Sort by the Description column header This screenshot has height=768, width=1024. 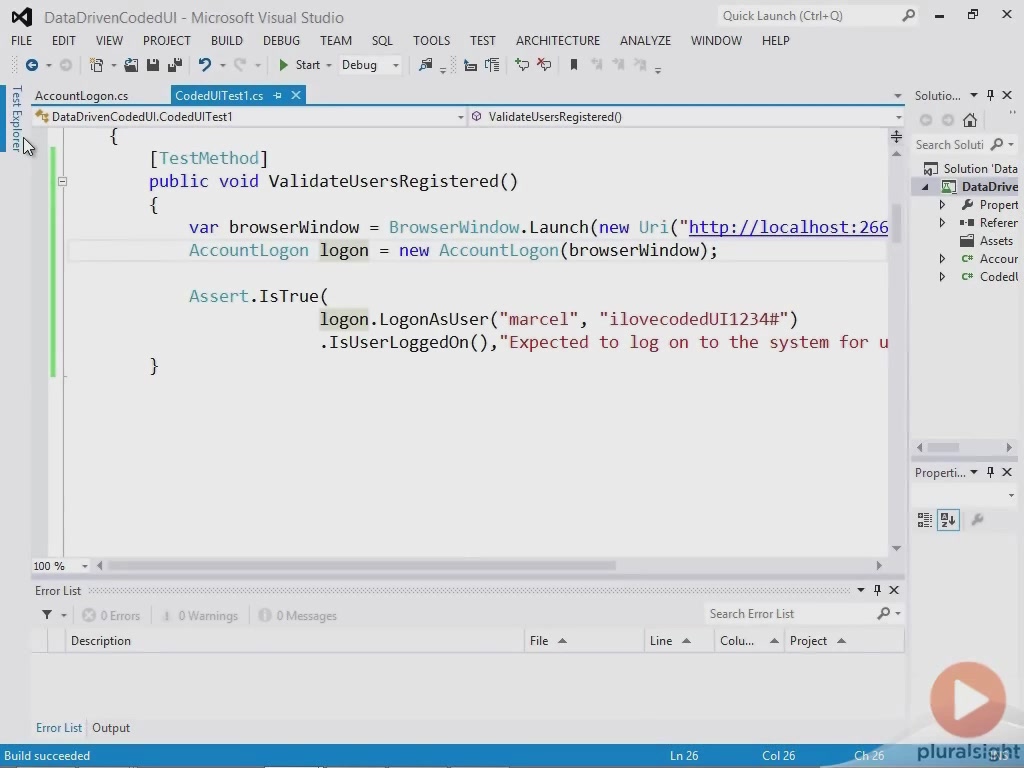click(x=294, y=641)
